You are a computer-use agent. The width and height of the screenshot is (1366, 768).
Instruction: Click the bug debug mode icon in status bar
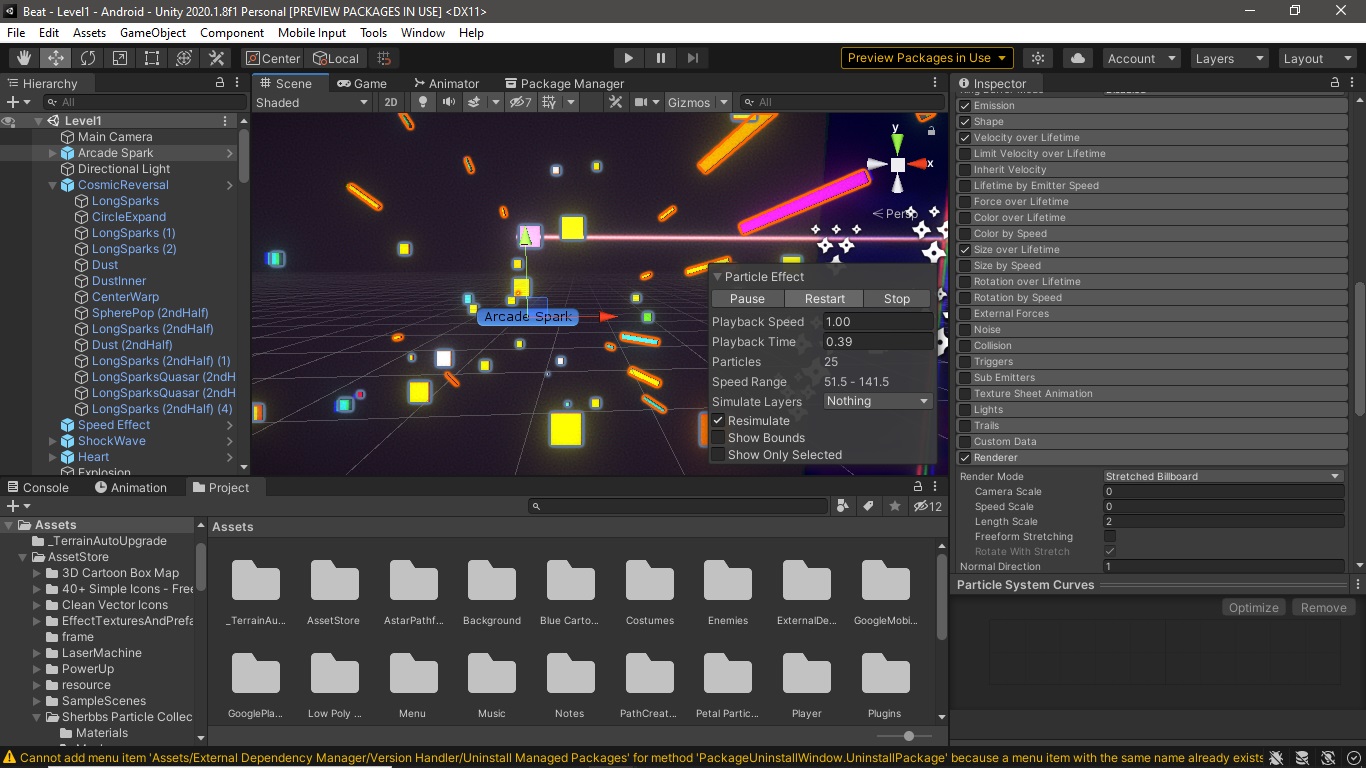pos(1275,758)
